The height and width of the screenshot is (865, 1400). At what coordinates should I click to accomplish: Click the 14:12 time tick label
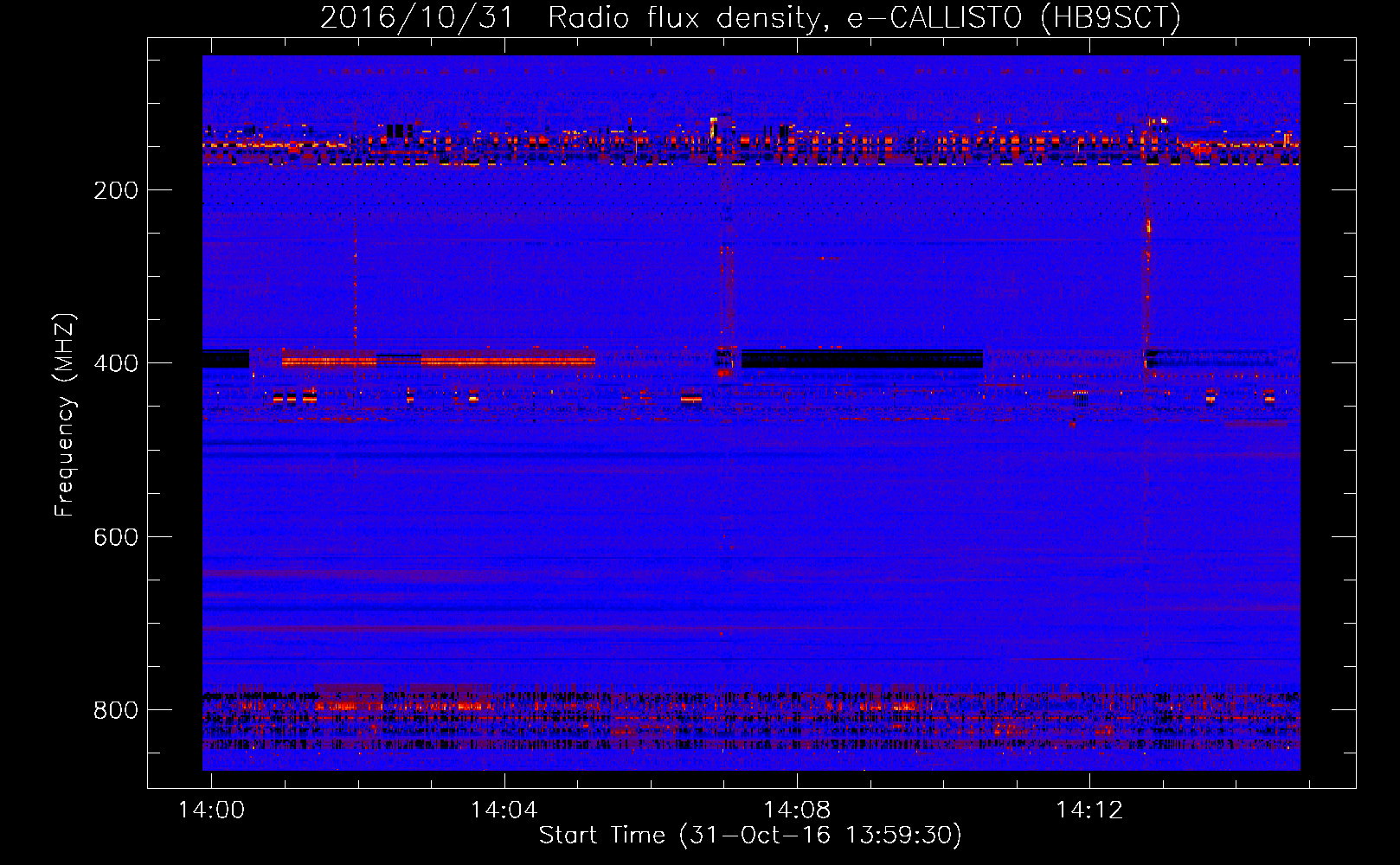coord(1089,811)
